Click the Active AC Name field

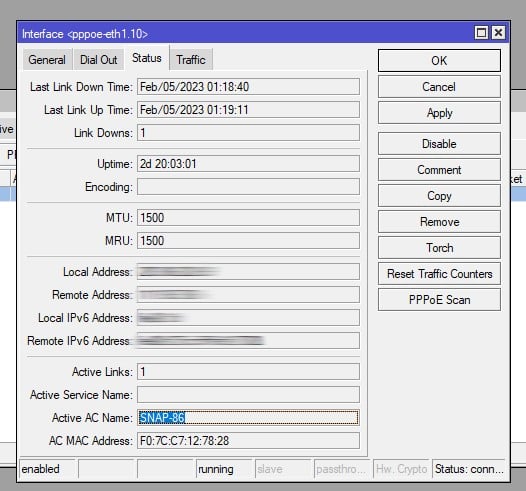(248, 418)
